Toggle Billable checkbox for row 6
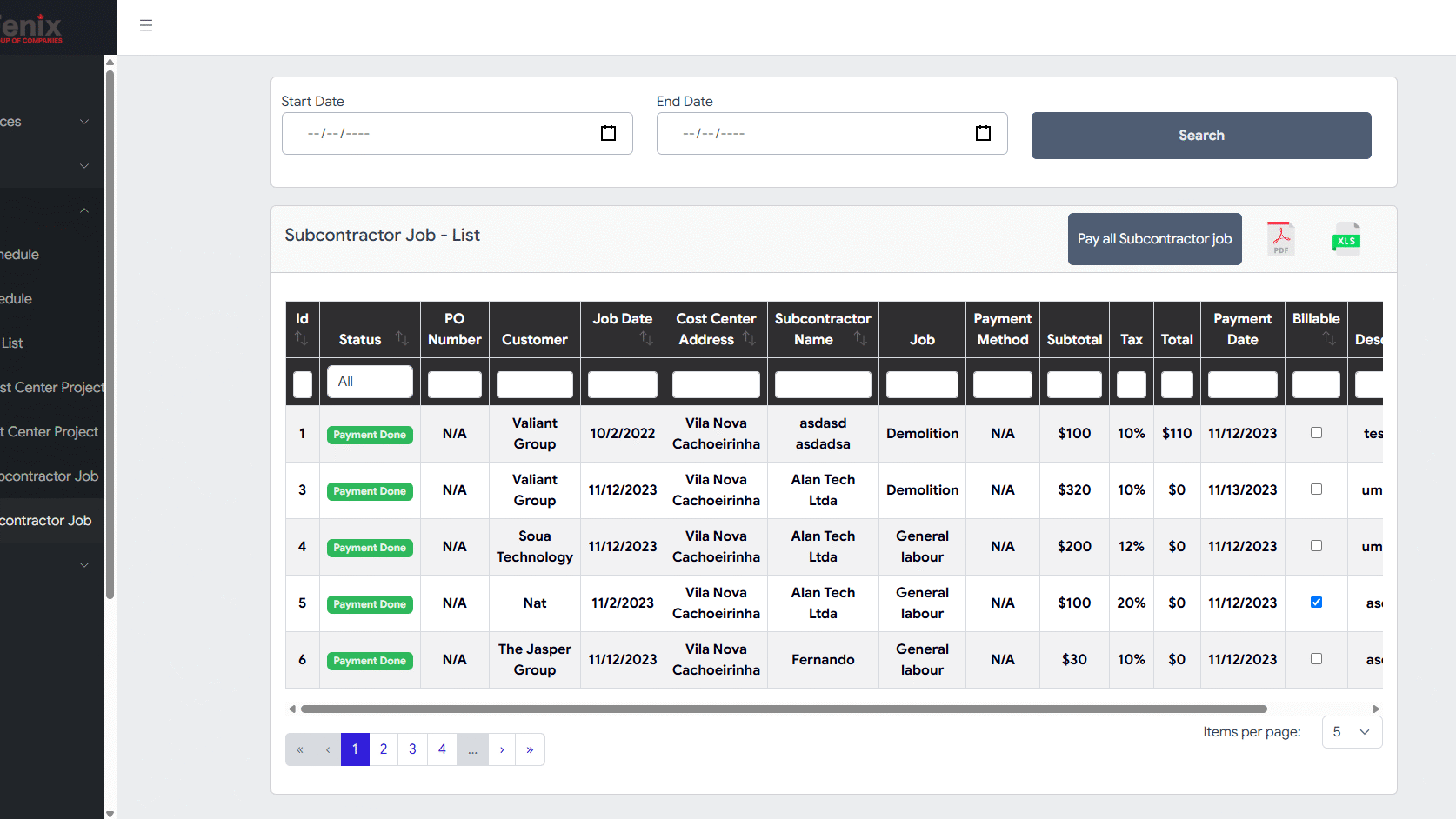Viewport: 1456px width, 819px height. [1316, 659]
